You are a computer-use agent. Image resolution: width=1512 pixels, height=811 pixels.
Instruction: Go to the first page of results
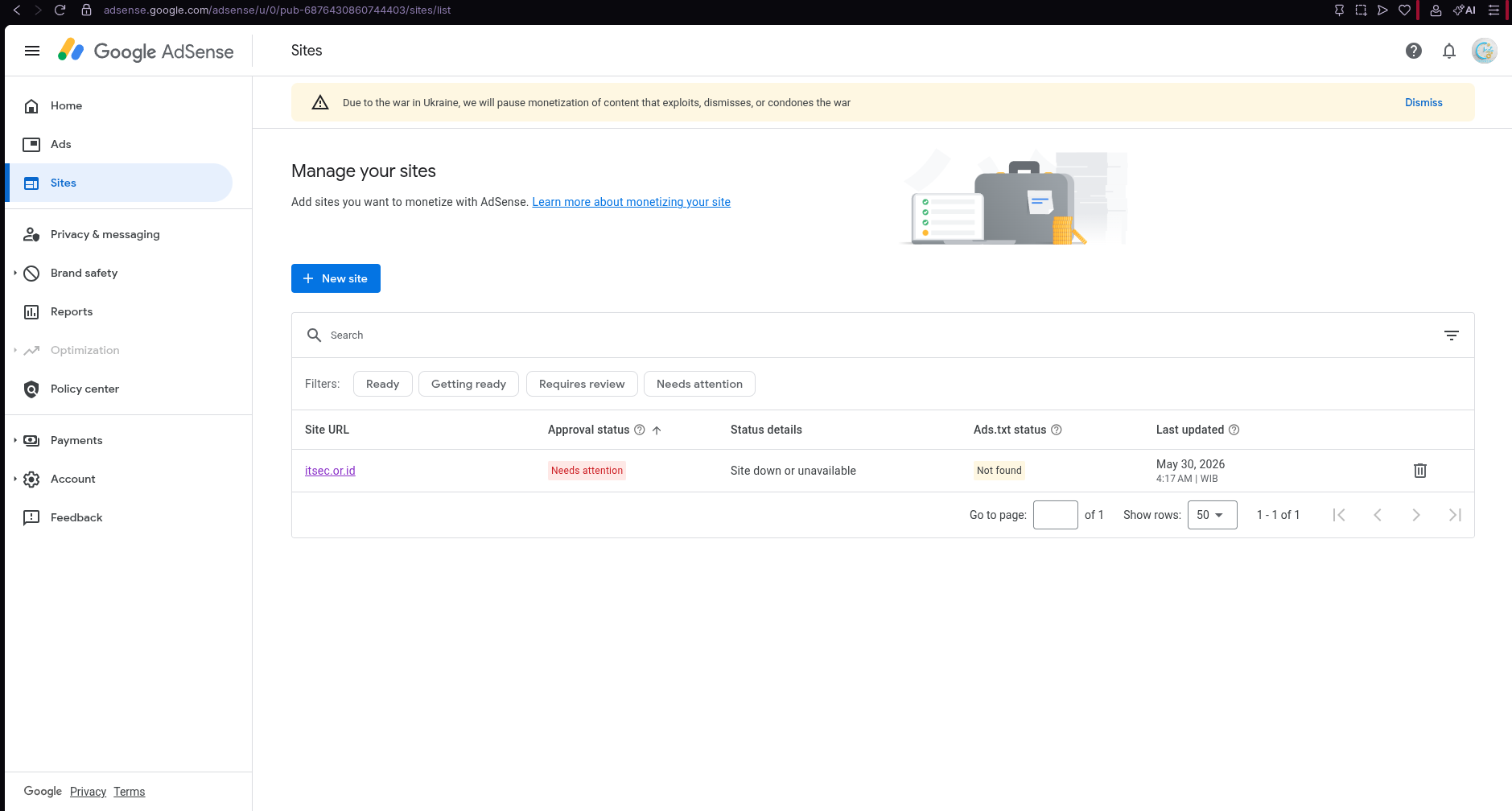(1339, 515)
